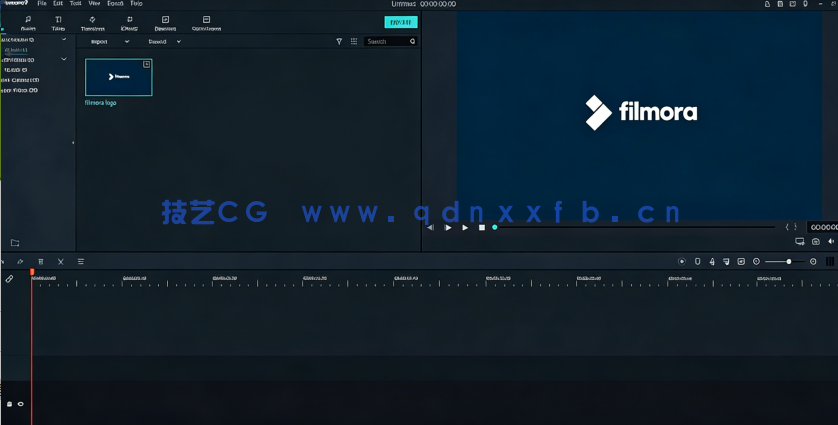Select the split scissors tool above timeline
This screenshot has width=838, height=425.
[61, 262]
